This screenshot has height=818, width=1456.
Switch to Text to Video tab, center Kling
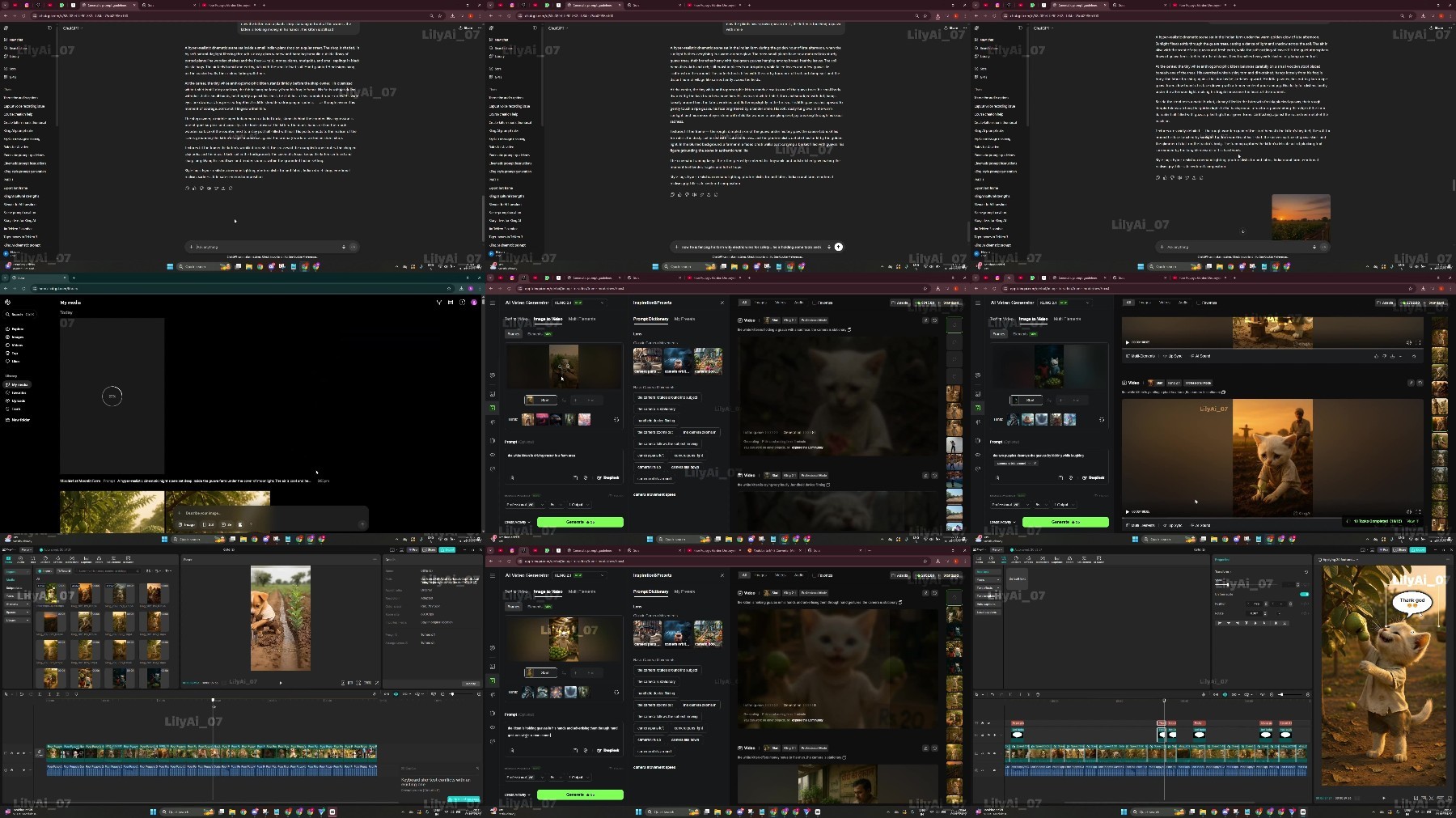pyautogui.click(x=516, y=319)
